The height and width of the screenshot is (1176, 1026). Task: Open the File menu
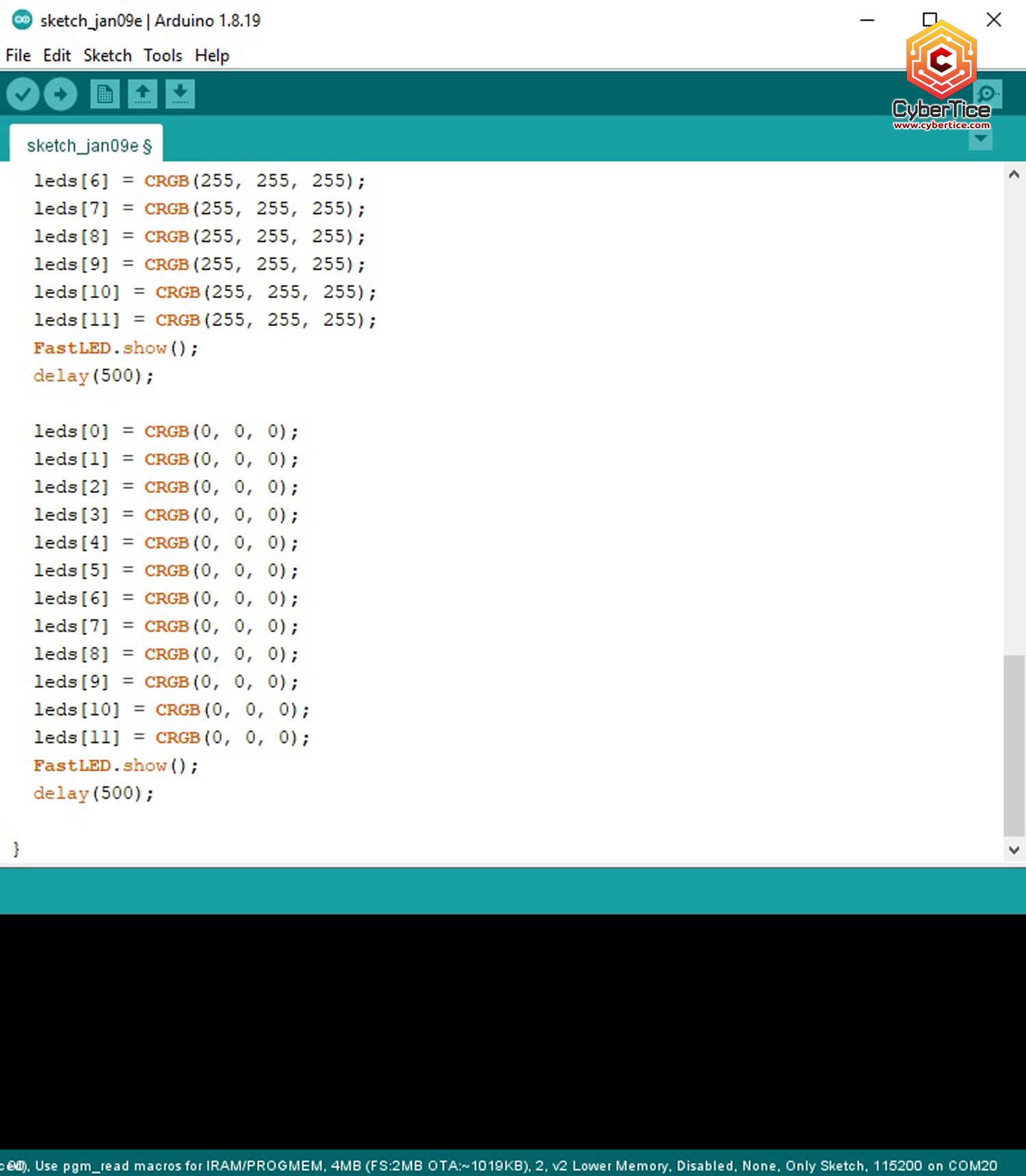point(18,55)
